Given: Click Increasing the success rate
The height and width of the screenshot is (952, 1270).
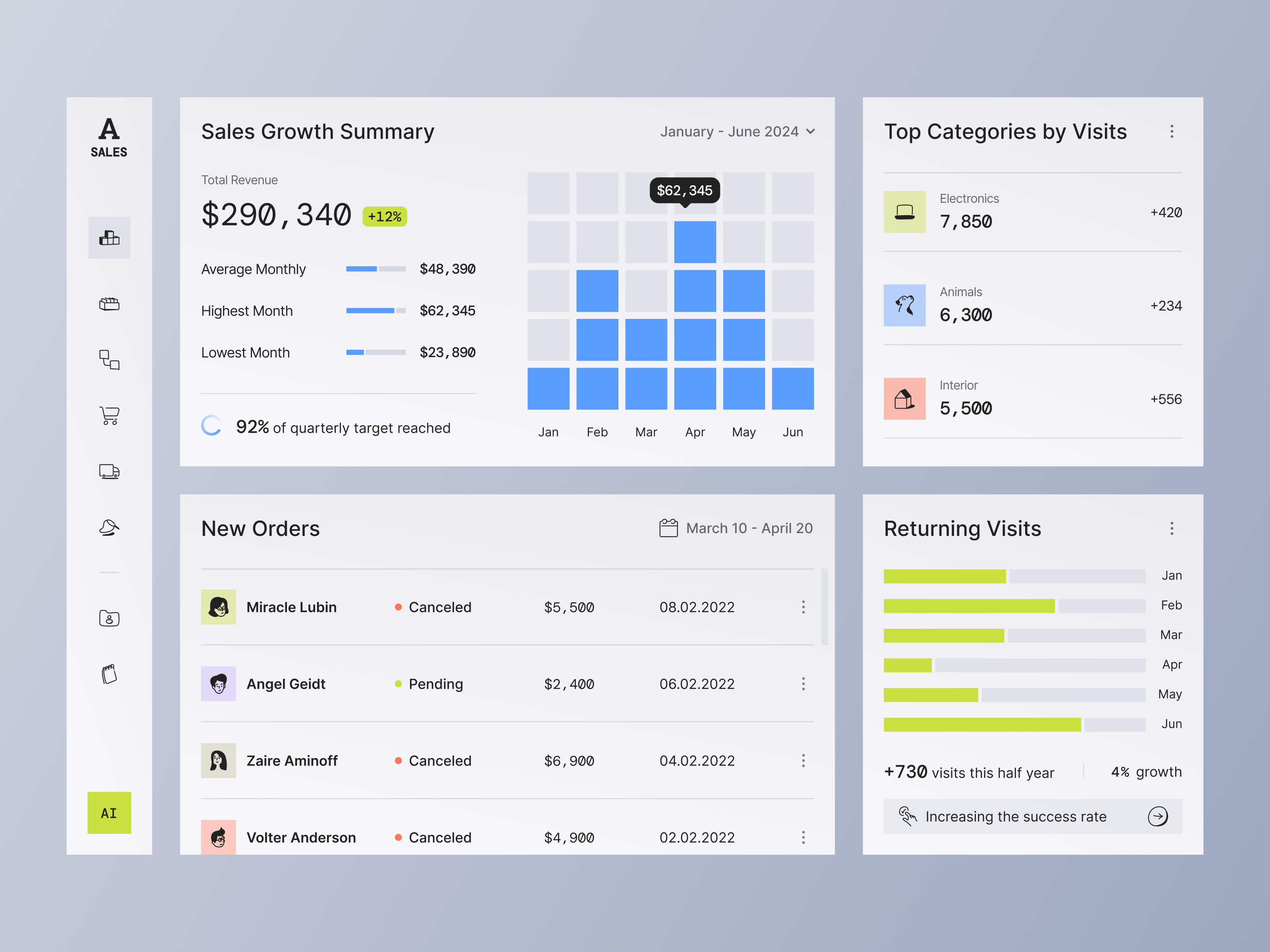Looking at the screenshot, I should click(1032, 816).
